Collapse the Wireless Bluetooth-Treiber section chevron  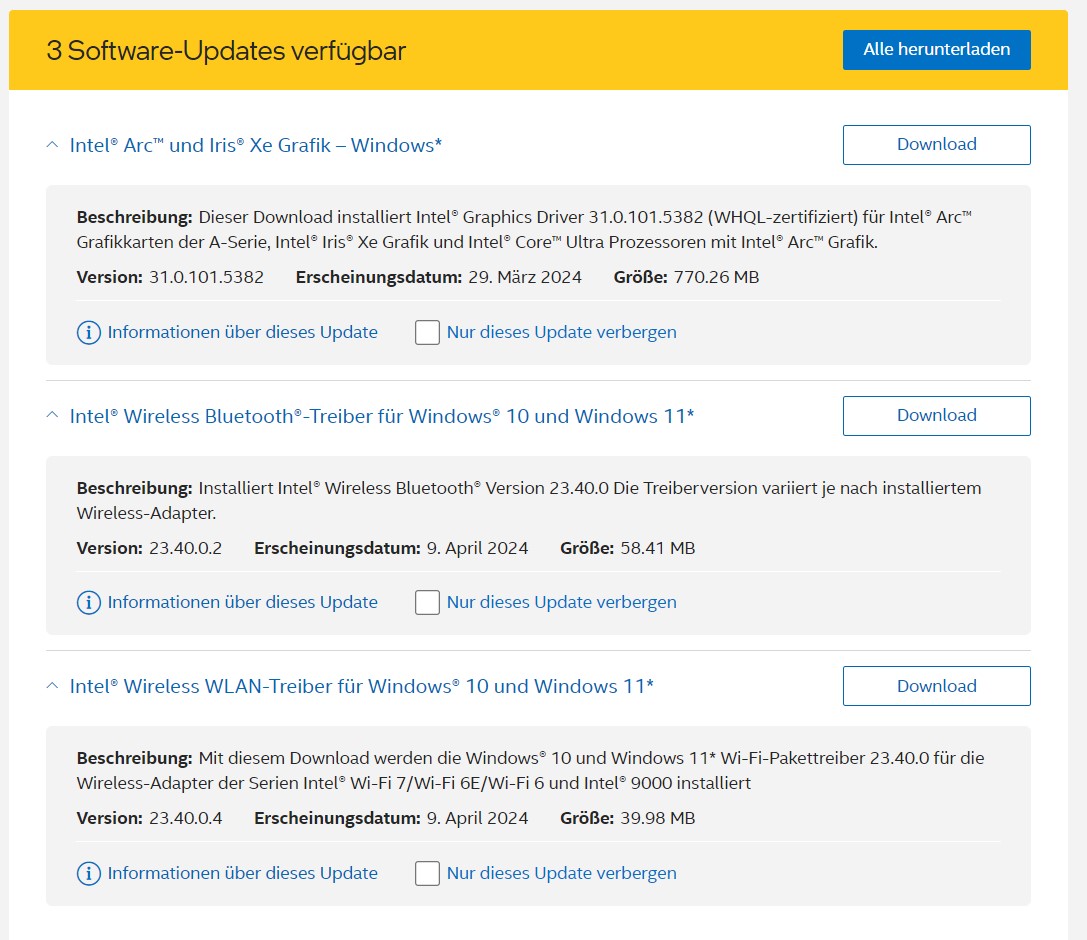pyautogui.click(x=53, y=416)
